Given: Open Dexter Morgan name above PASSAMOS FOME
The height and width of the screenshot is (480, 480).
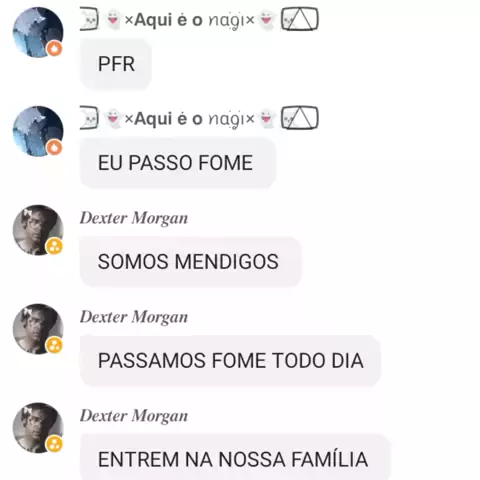Looking at the screenshot, I should pos(134,317).
